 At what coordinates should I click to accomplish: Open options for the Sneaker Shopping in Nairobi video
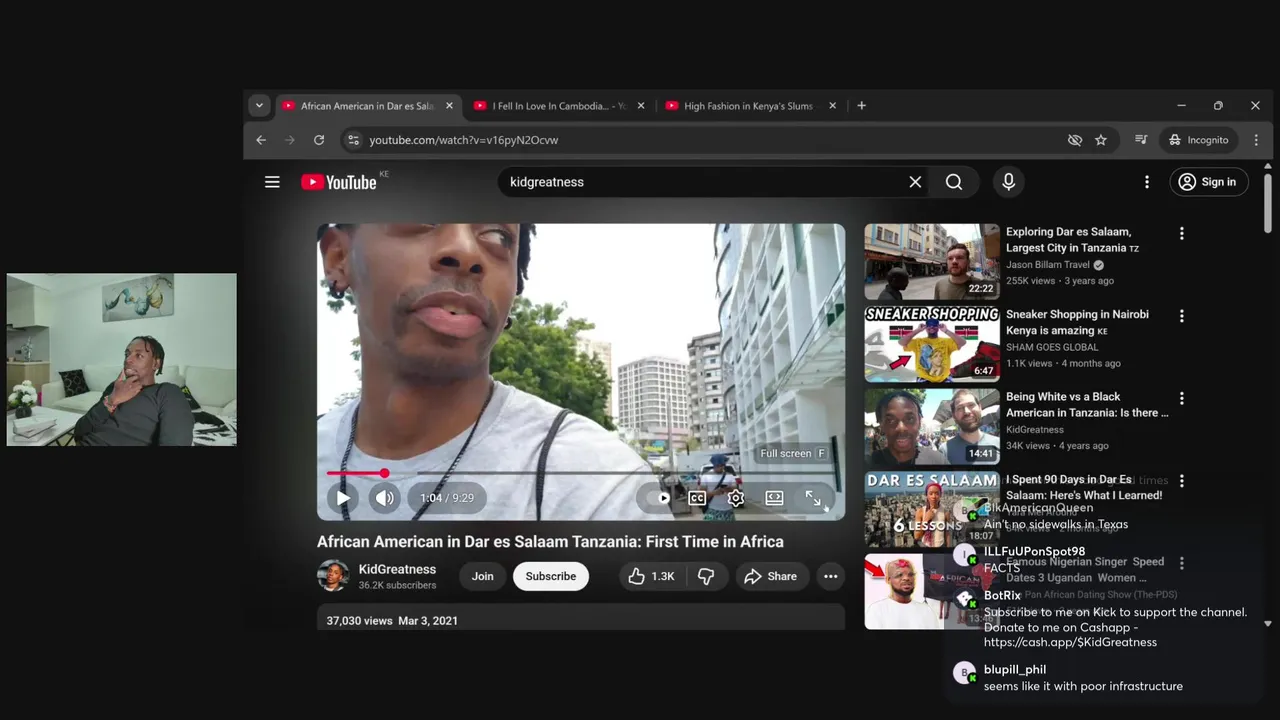[1182, 316]
